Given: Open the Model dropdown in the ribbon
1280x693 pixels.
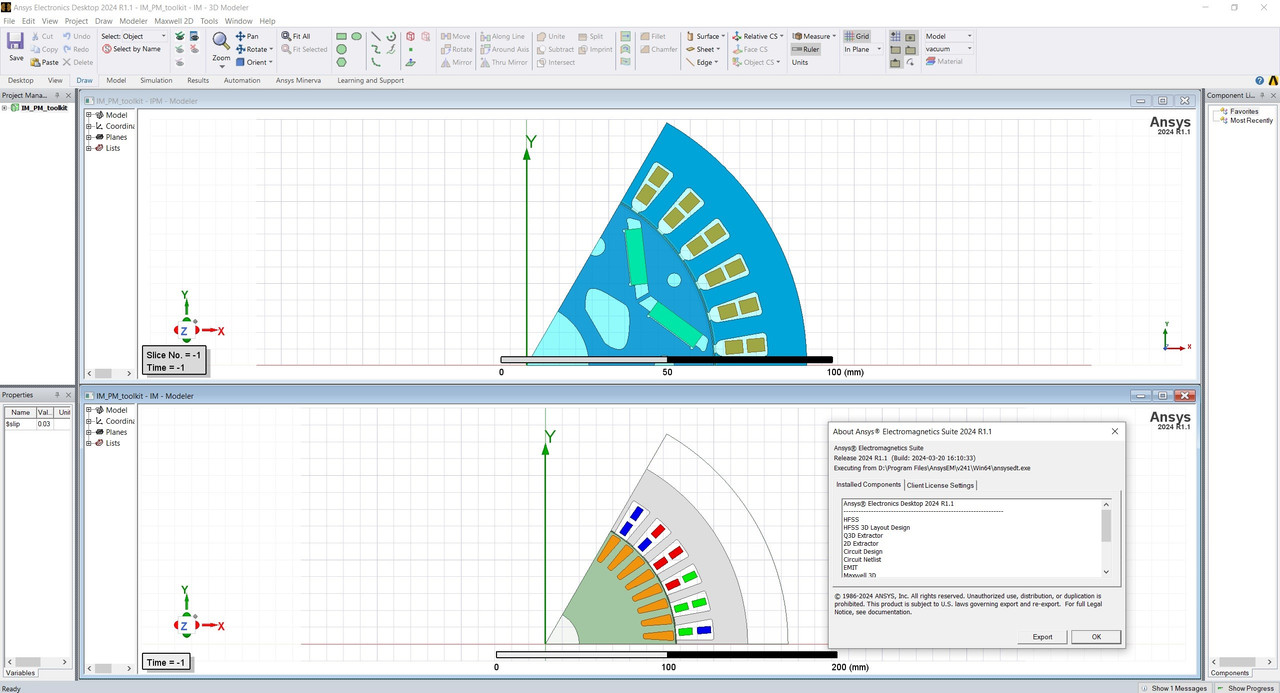Looking at the screenshot, I should [948, 36].
